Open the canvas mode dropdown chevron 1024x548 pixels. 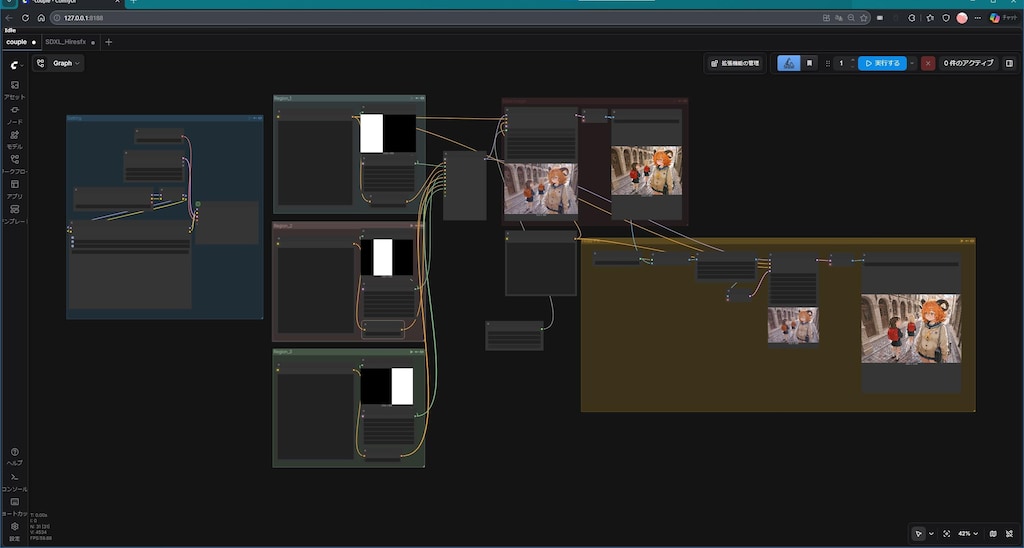(x=931, y=534)
